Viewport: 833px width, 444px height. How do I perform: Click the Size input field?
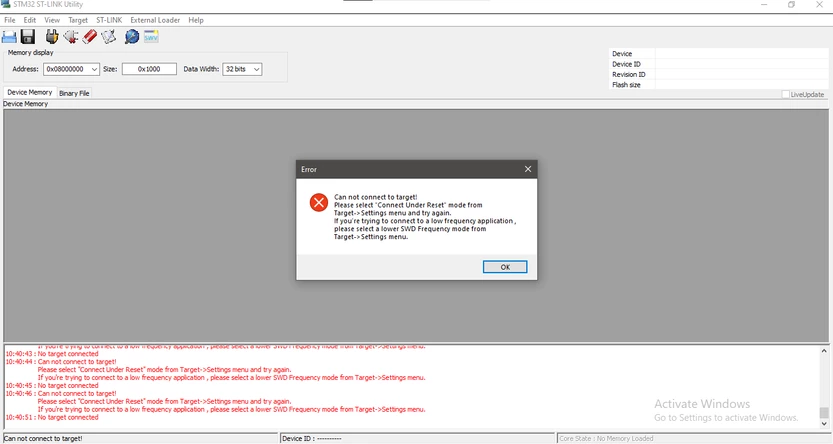coord(149,69)
